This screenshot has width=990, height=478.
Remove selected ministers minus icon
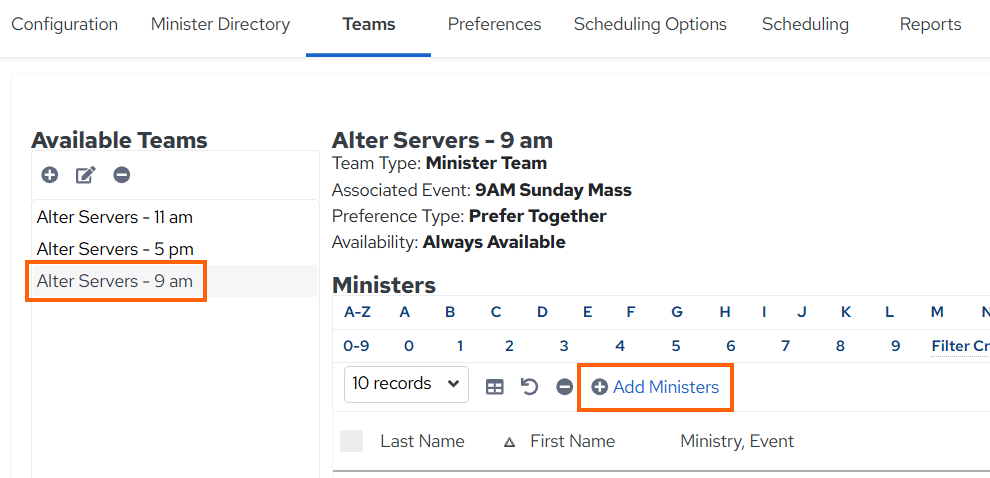[564, 387]
